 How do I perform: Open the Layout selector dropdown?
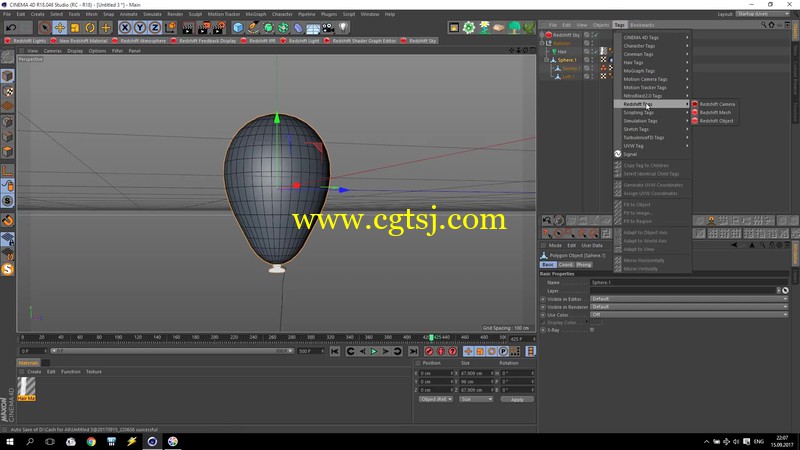click(x=765, y=14)
